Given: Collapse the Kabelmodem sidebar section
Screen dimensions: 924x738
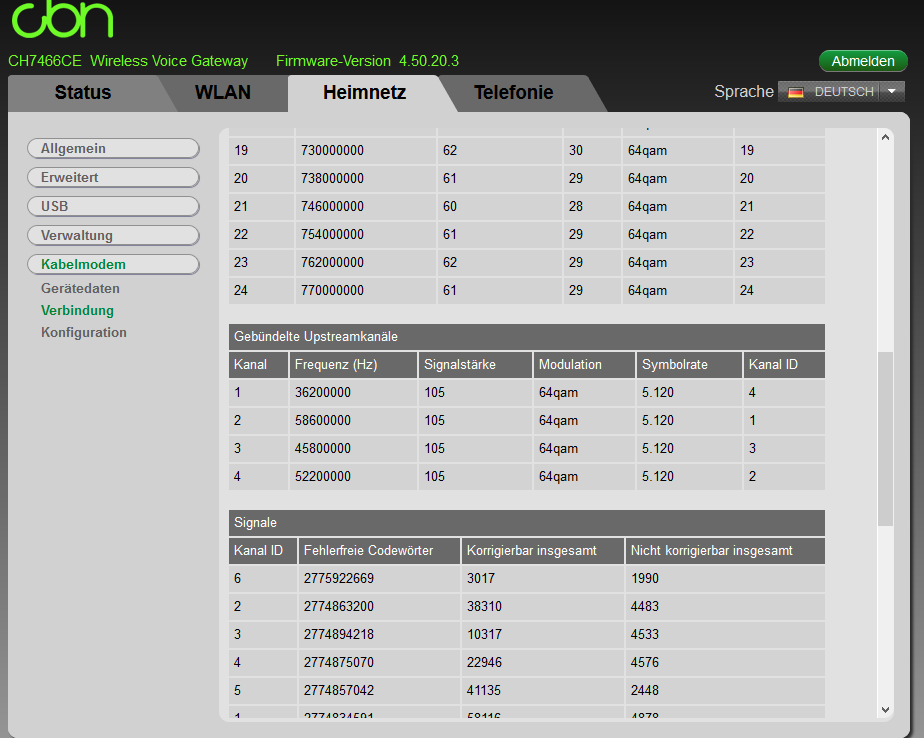Looking at the screenshot, I should (x=113, y=265).
